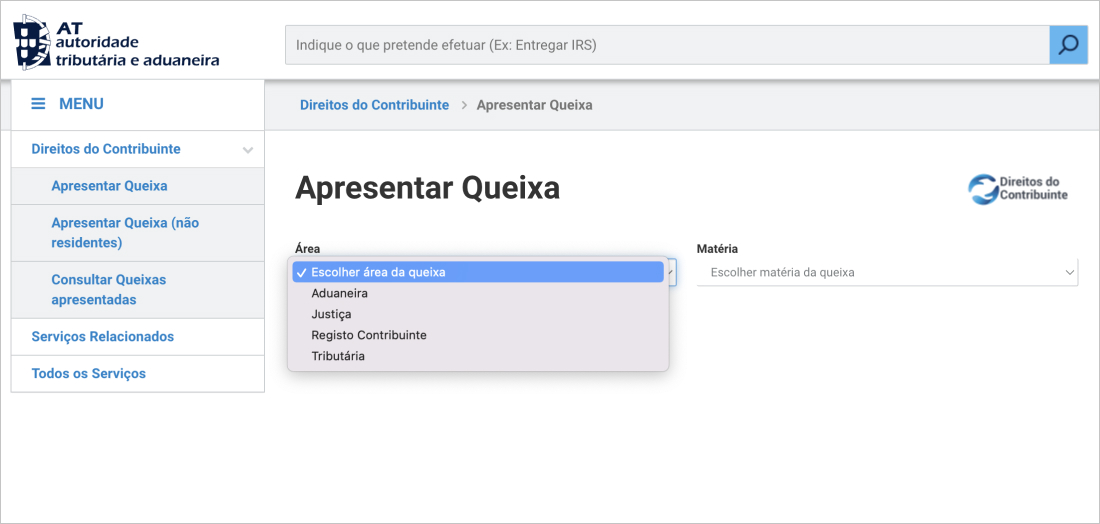Select the Tributária option

[338, 356]
